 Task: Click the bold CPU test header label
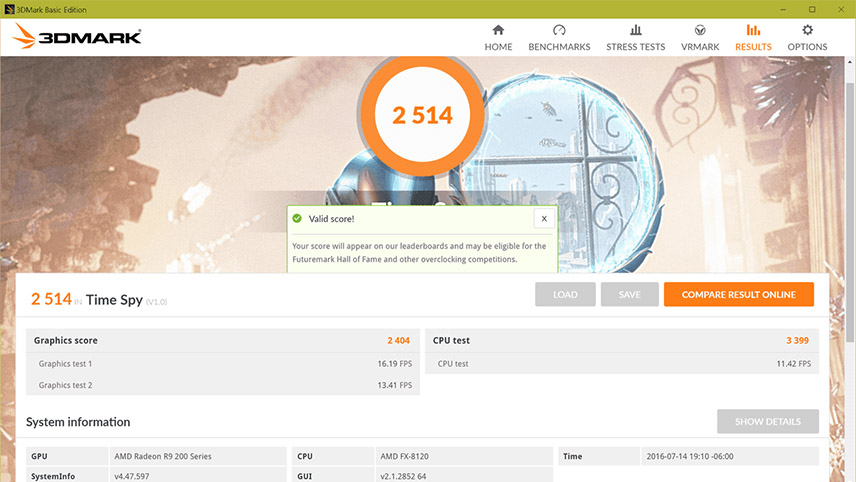(451, 340)
